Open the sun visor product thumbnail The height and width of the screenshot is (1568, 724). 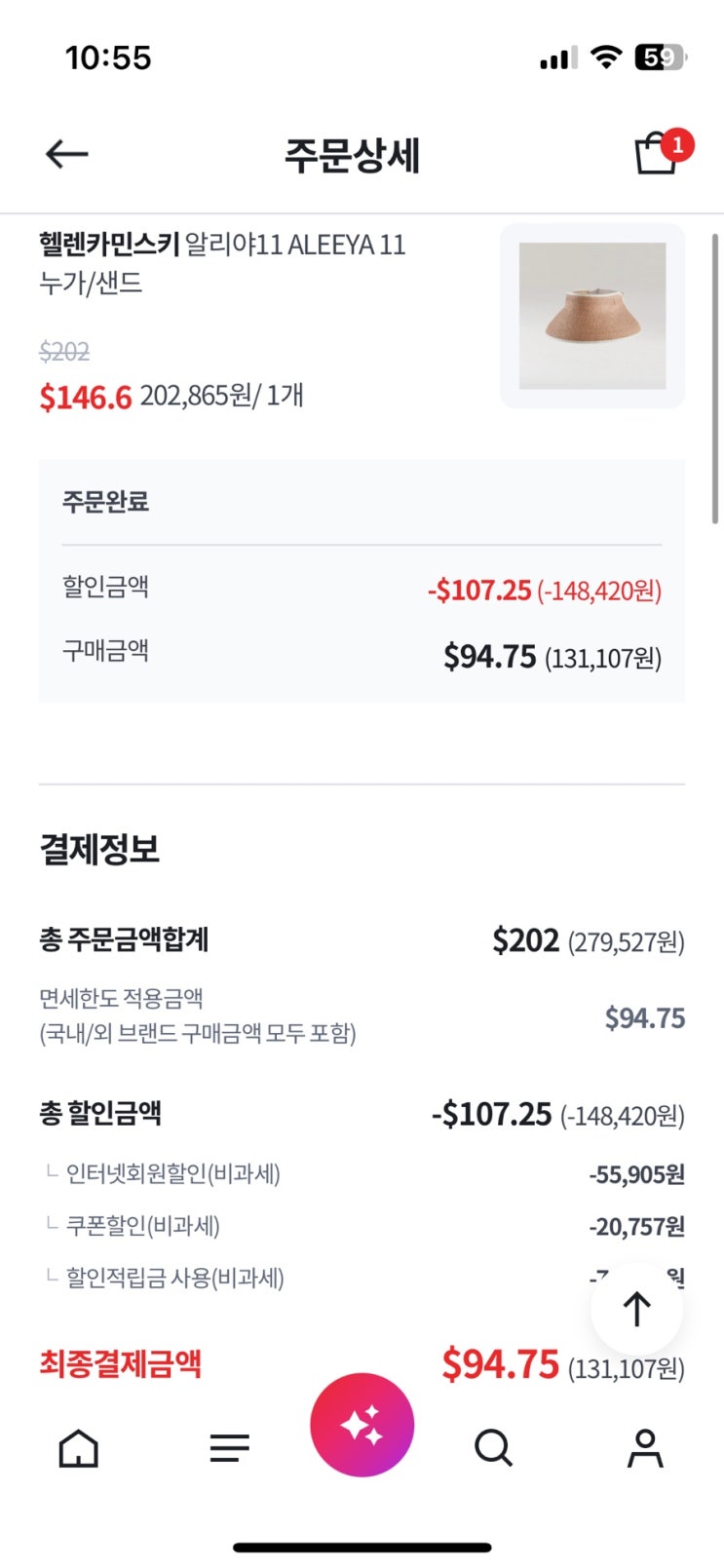pos(592,316)
